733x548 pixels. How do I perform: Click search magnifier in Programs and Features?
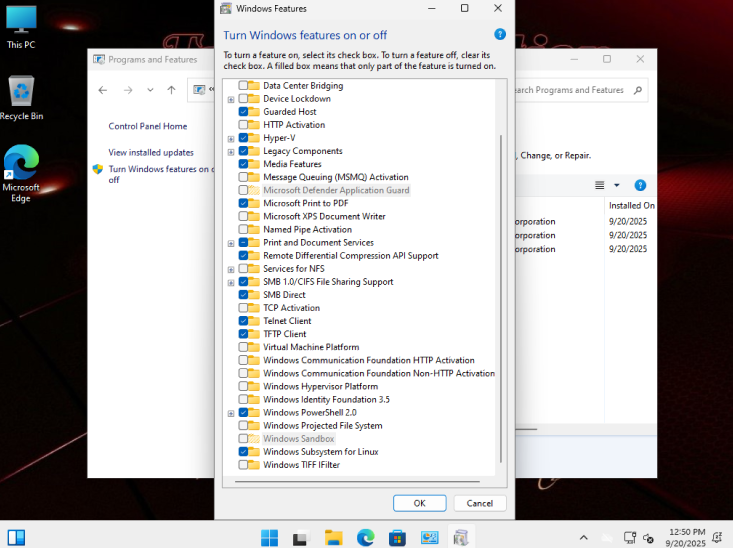click(638, 90)
